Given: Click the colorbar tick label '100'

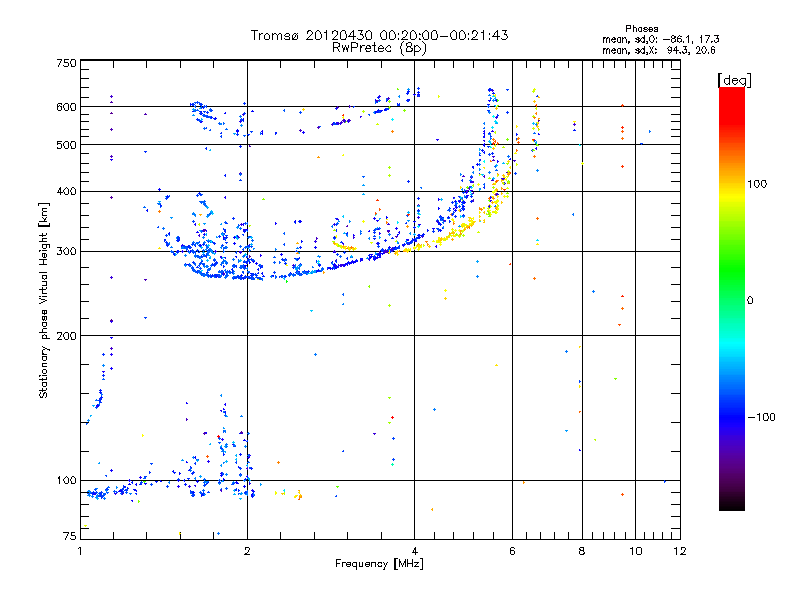Looking at the screenshot, I should [x=757, y=184].
